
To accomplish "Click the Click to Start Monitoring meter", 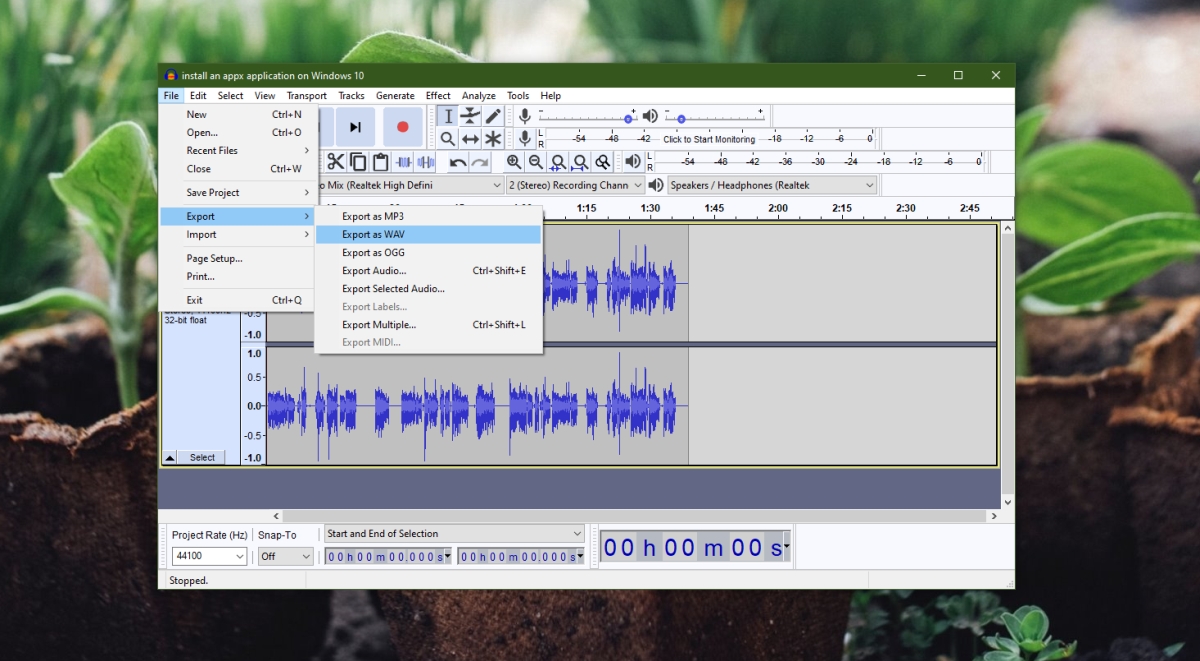I will tap(709, 139).
